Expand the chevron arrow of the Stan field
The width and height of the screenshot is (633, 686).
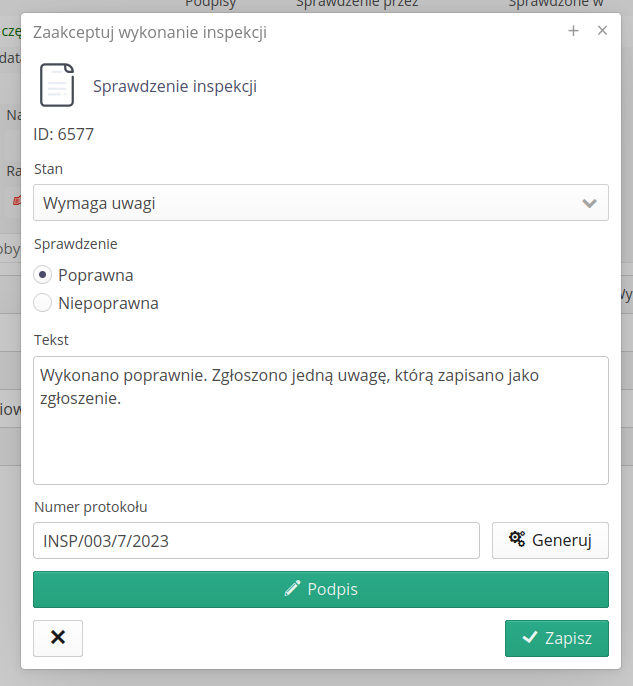pos(589,203)
